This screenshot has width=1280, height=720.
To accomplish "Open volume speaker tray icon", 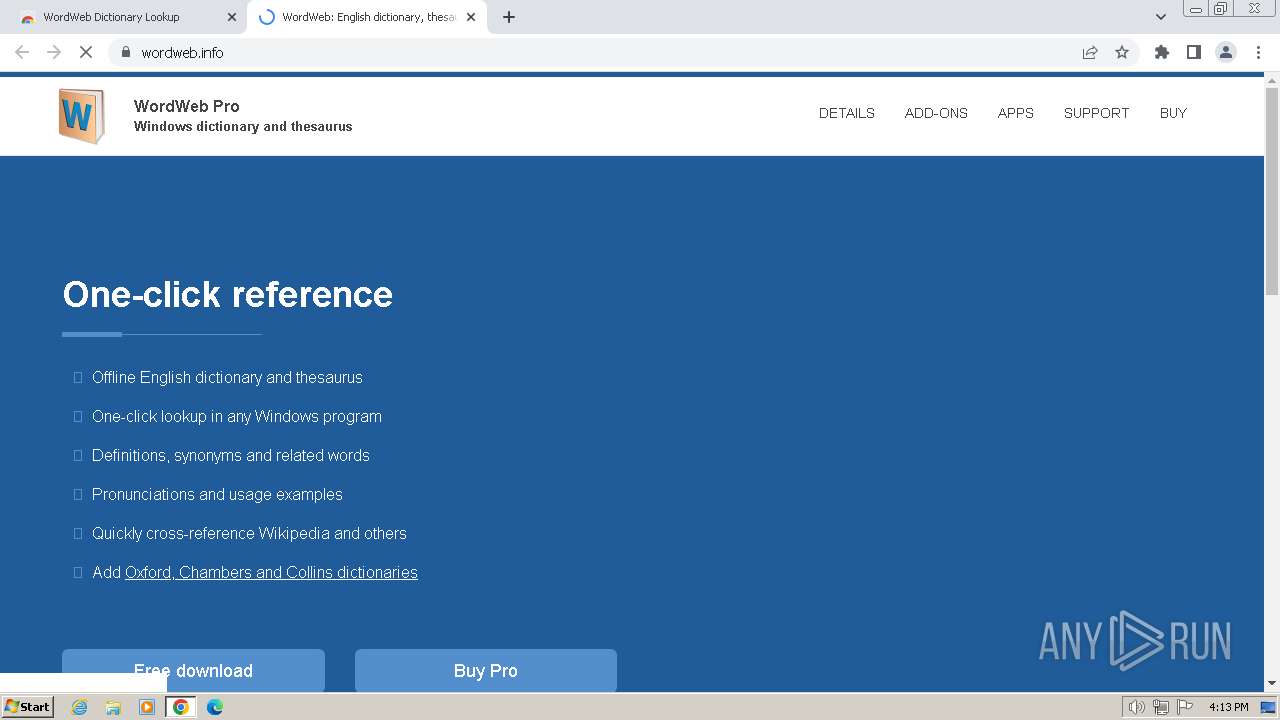I will pos(1136,707).
